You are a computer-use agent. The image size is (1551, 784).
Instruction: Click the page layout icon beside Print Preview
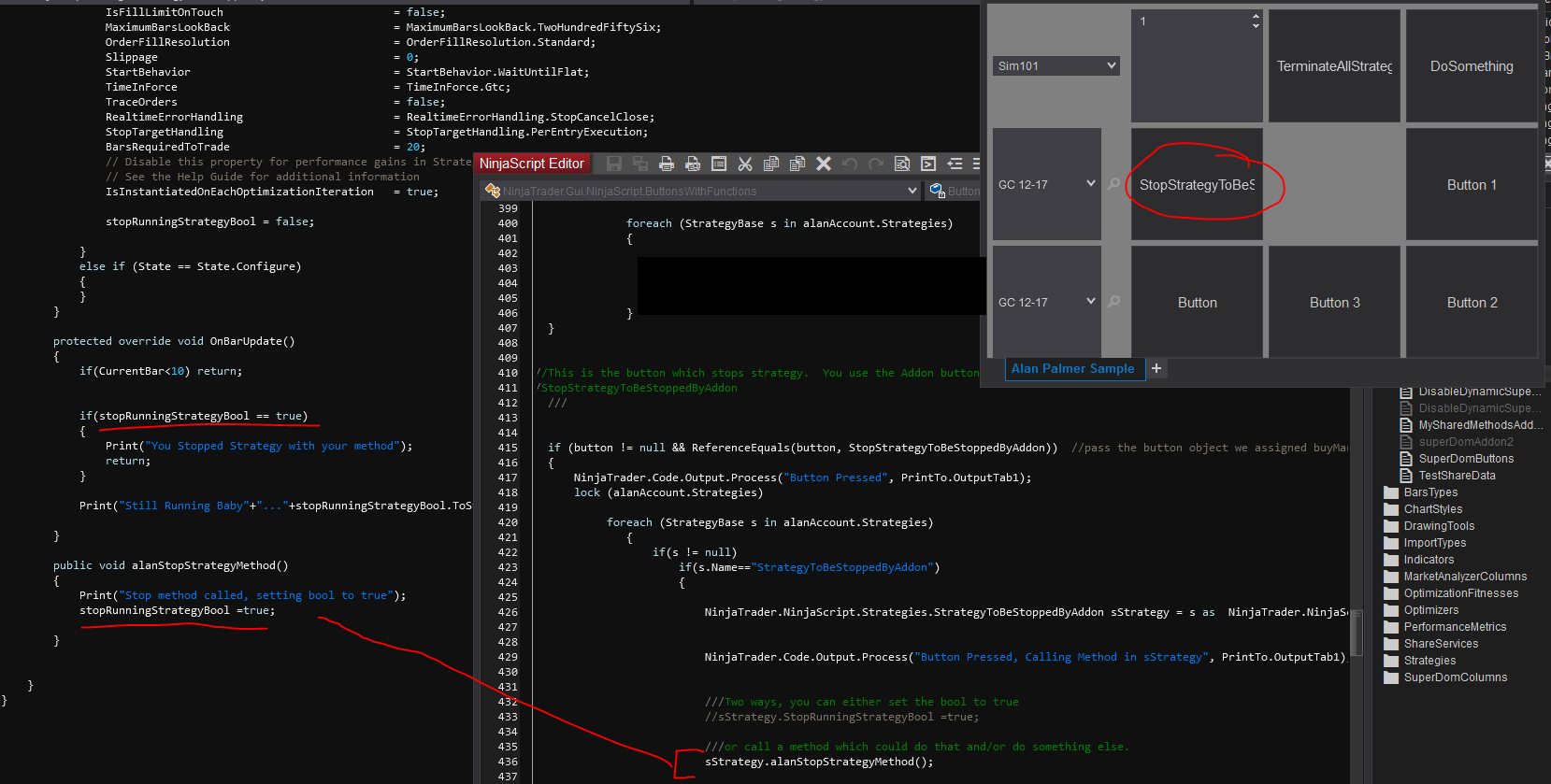(719, 164)
